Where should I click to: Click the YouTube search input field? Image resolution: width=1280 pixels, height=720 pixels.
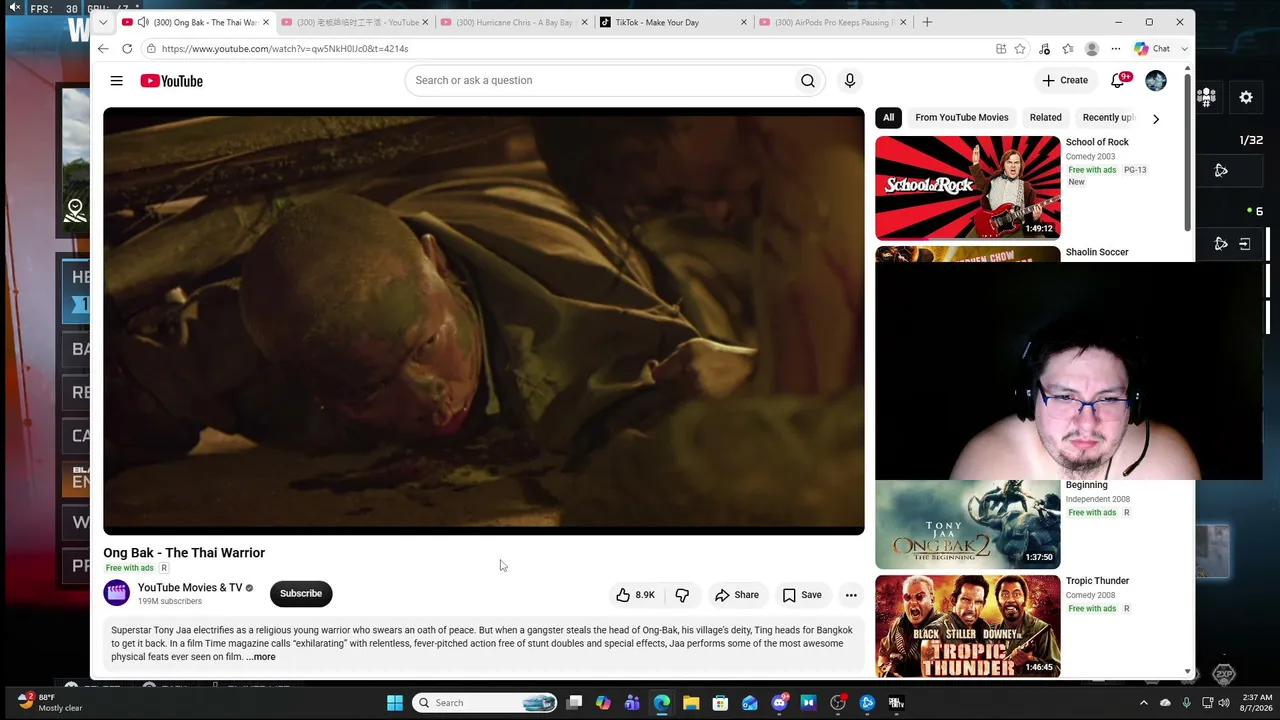pyautogui.click(x=600, y=81)
